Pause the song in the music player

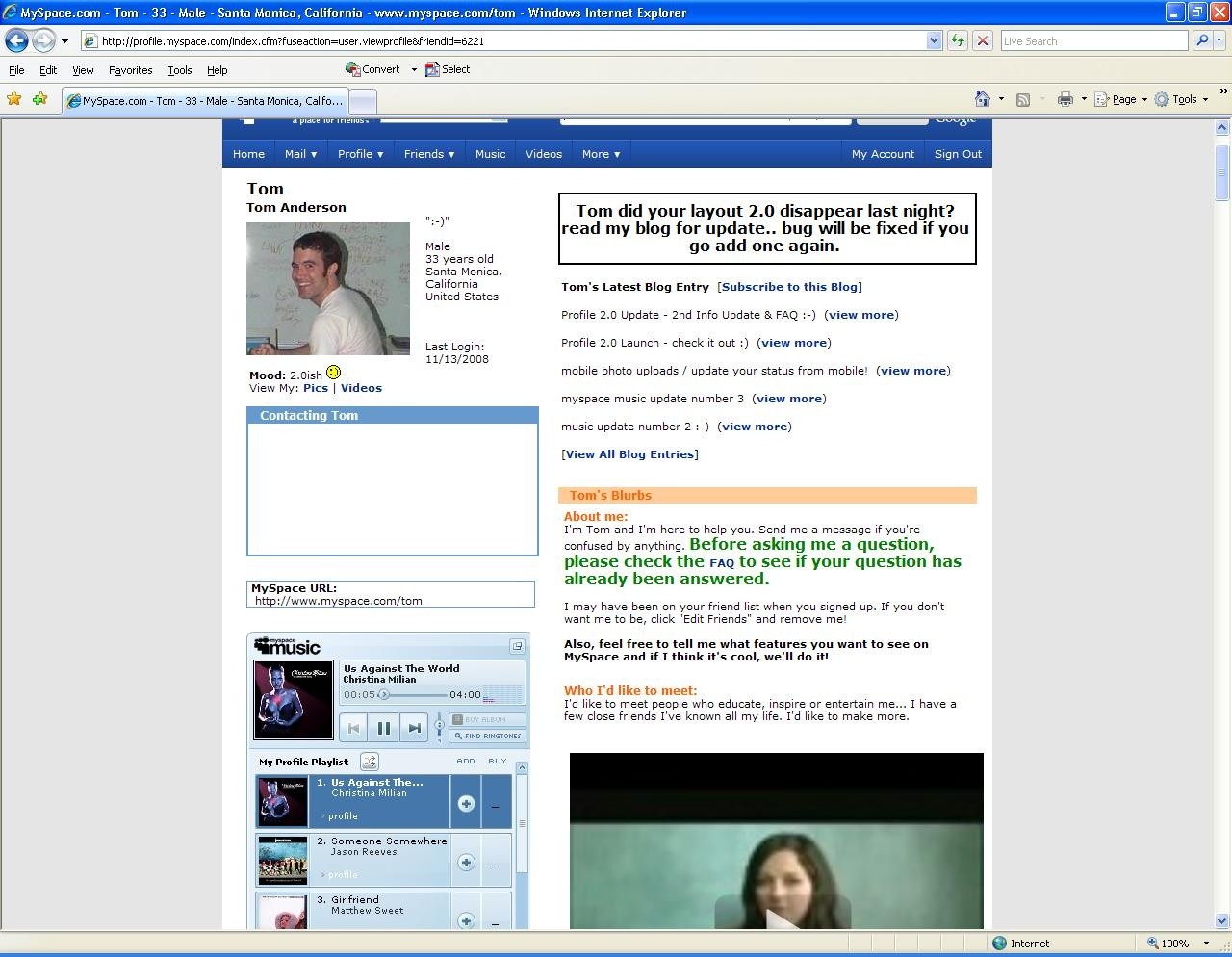tap(383, 728)
